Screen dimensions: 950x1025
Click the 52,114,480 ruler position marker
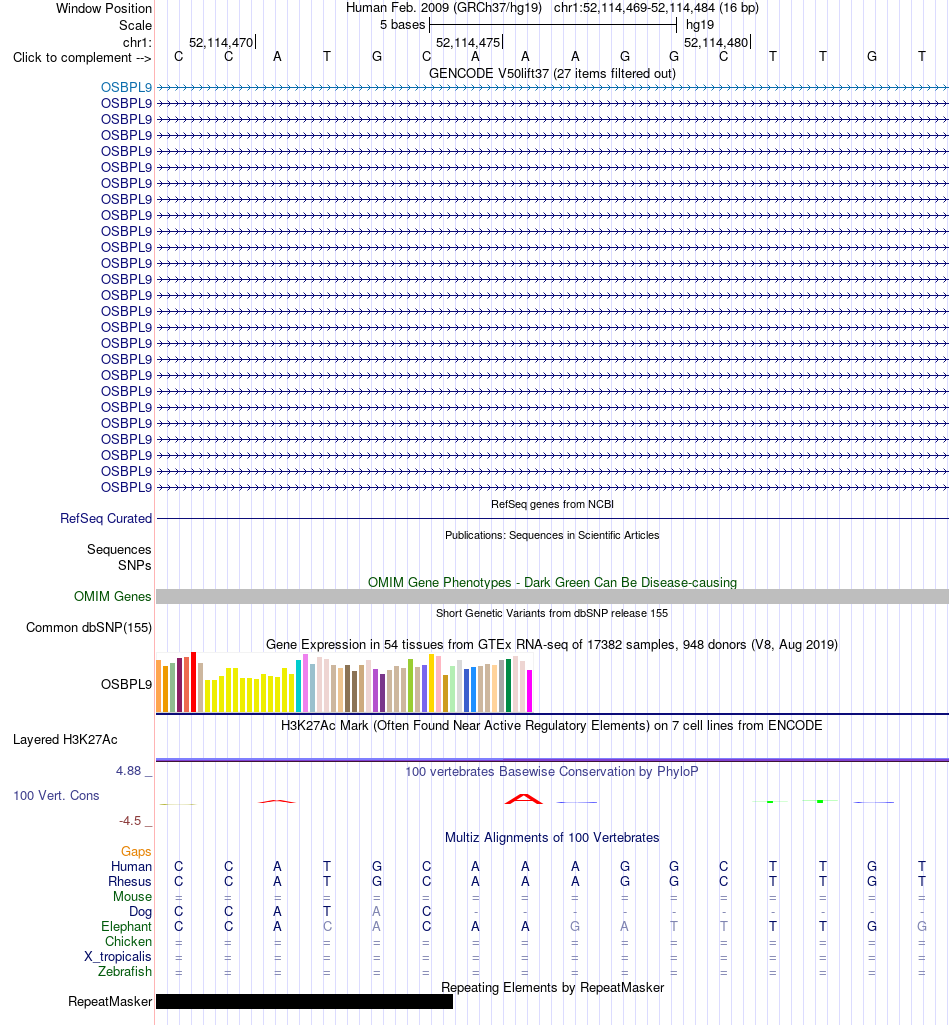(x=717, y=42)
